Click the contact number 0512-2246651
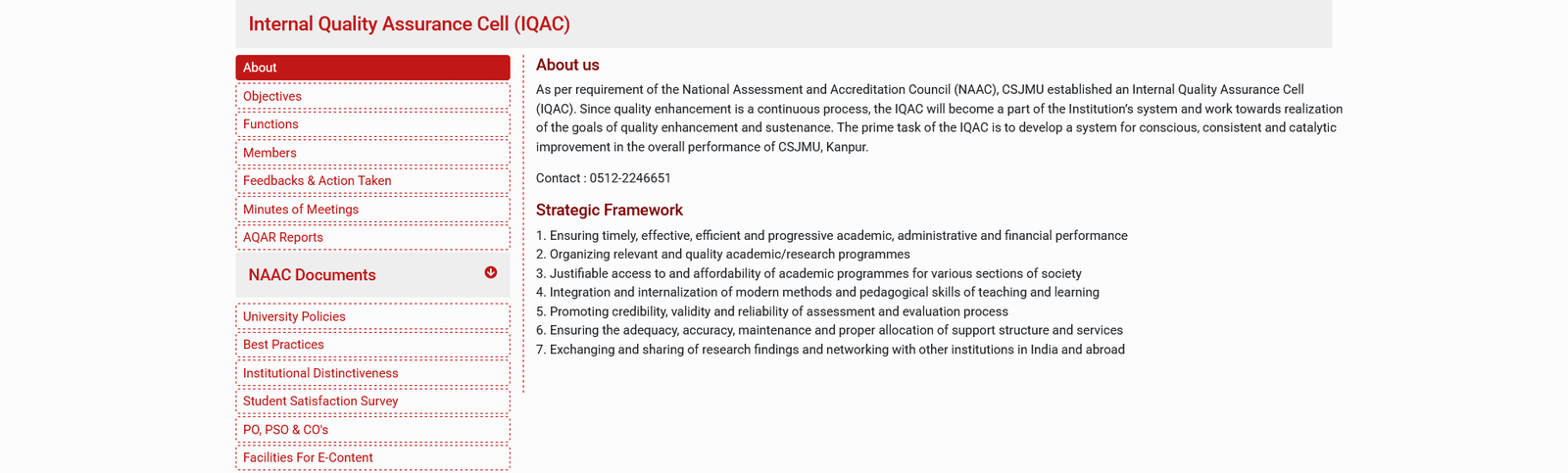 [x=630, y=178]
